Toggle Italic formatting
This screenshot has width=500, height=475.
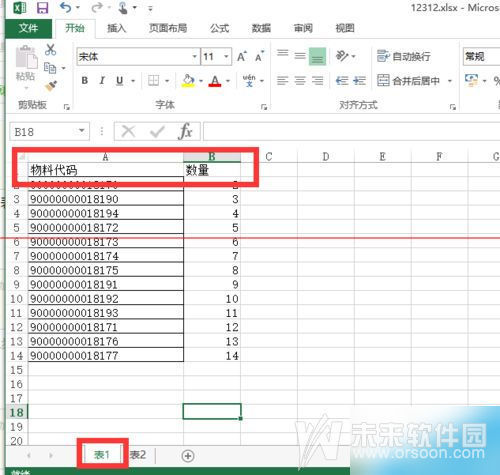click(102, 80)
